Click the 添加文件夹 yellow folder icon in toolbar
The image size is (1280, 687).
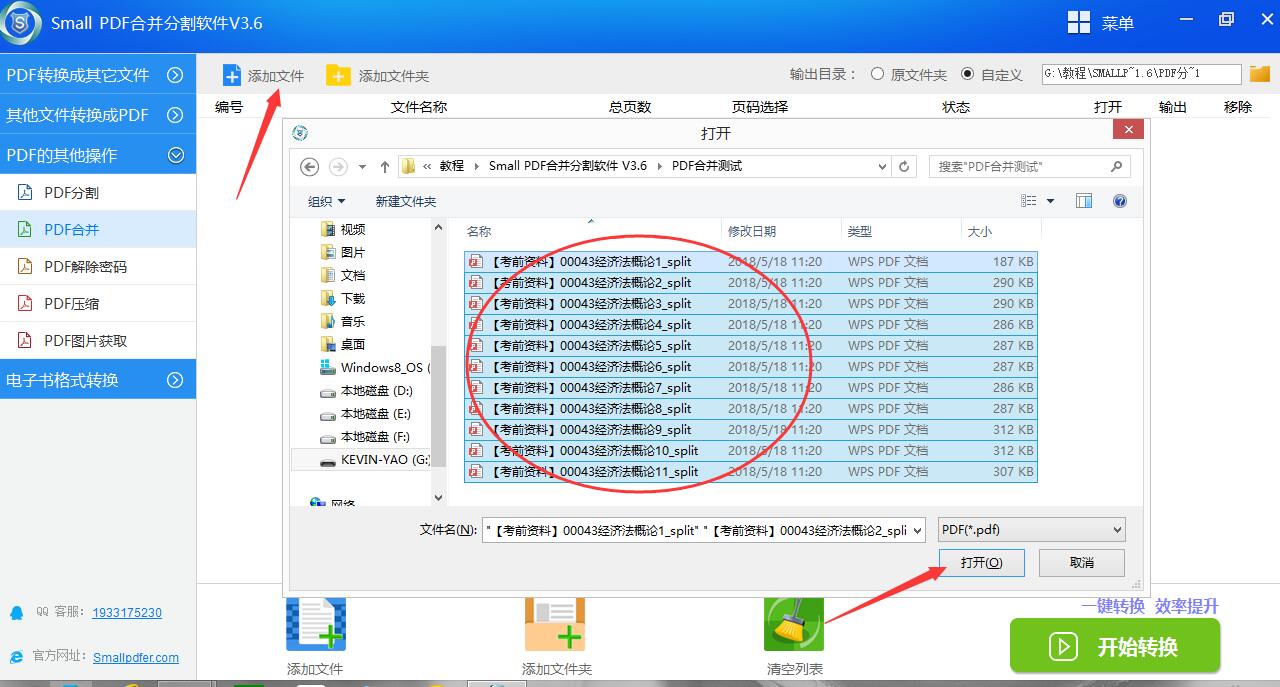[339, 75]
